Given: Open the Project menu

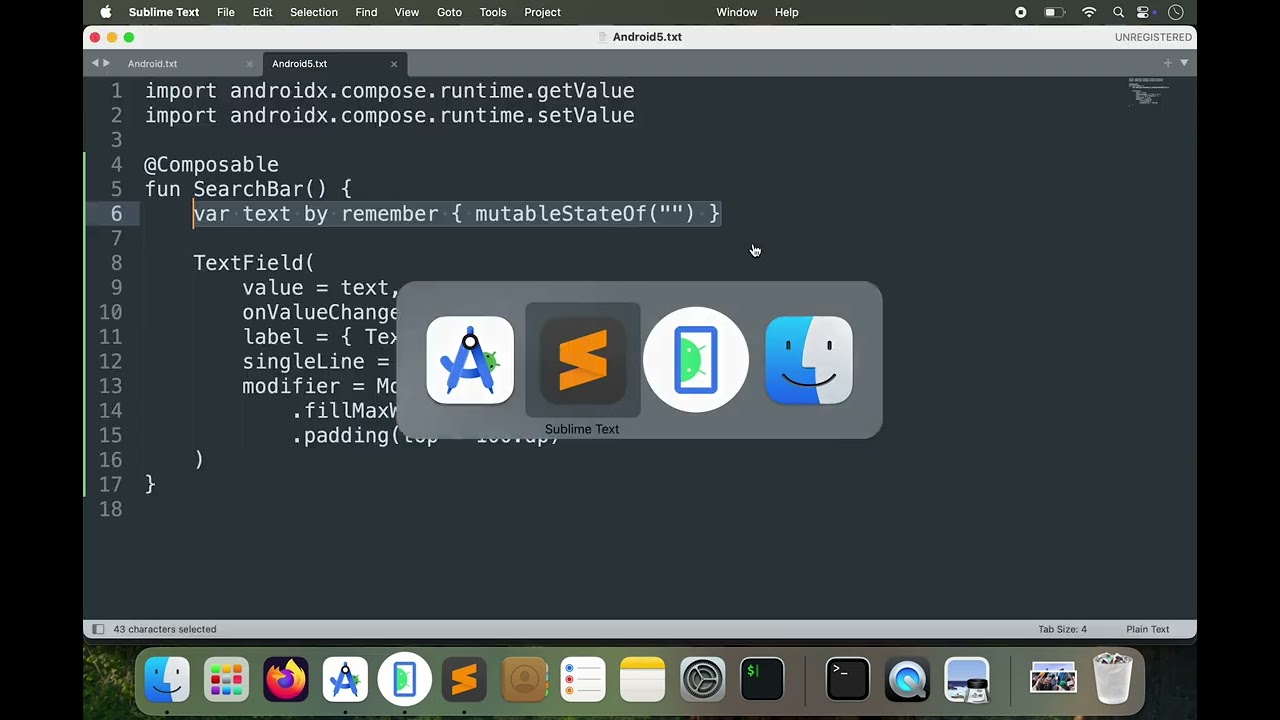Looking at the screenshot, I should click(542, 12).
